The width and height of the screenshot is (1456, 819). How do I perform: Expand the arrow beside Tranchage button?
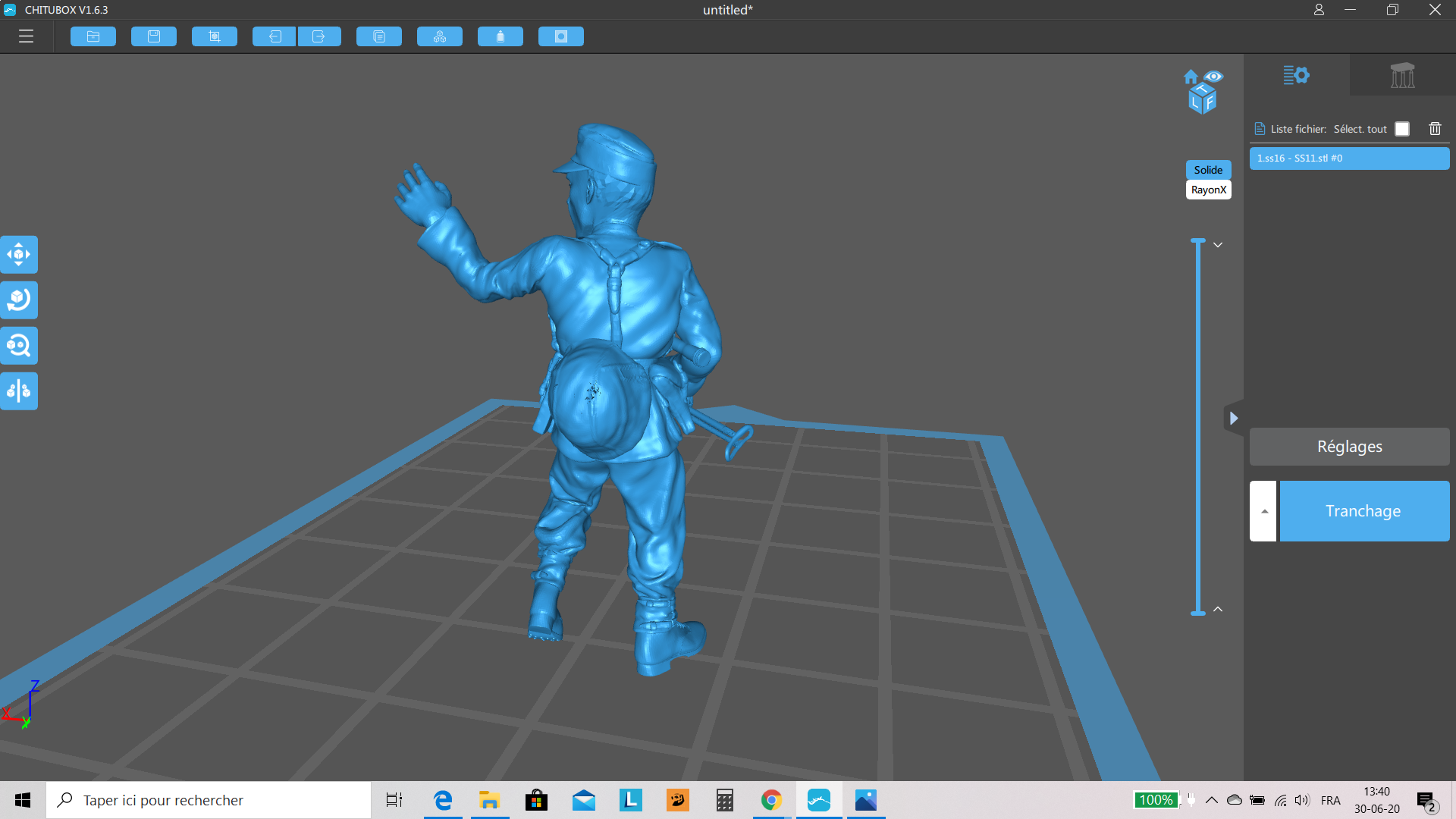point(1263,511)
